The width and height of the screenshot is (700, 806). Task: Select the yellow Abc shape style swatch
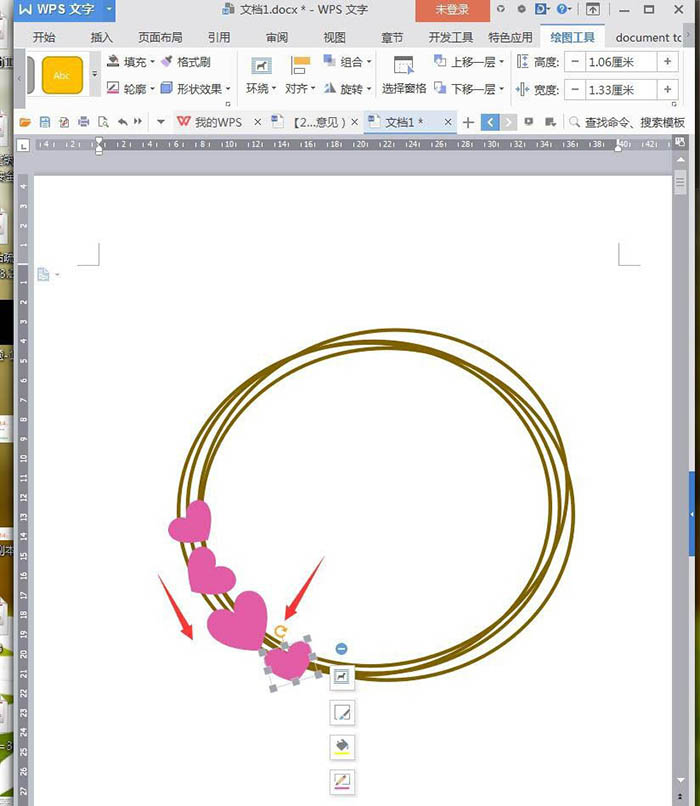coord(62,75)
